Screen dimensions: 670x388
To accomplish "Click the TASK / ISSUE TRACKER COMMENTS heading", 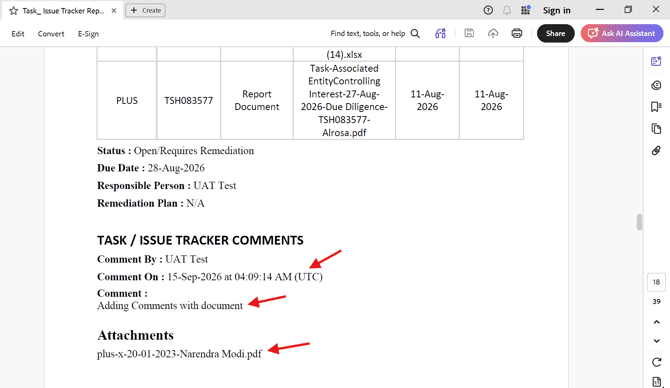I will pos(200,240).
